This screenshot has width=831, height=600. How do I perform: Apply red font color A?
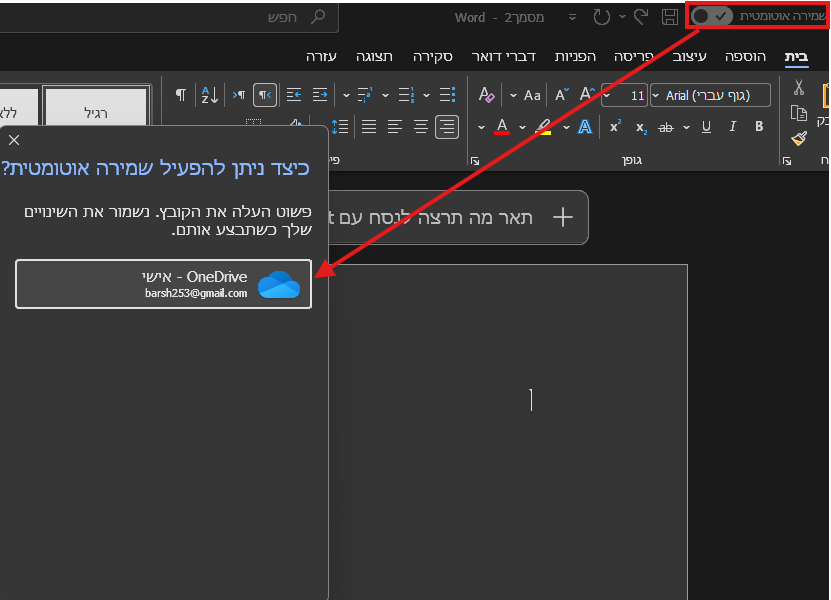click(x=502, y=127)
